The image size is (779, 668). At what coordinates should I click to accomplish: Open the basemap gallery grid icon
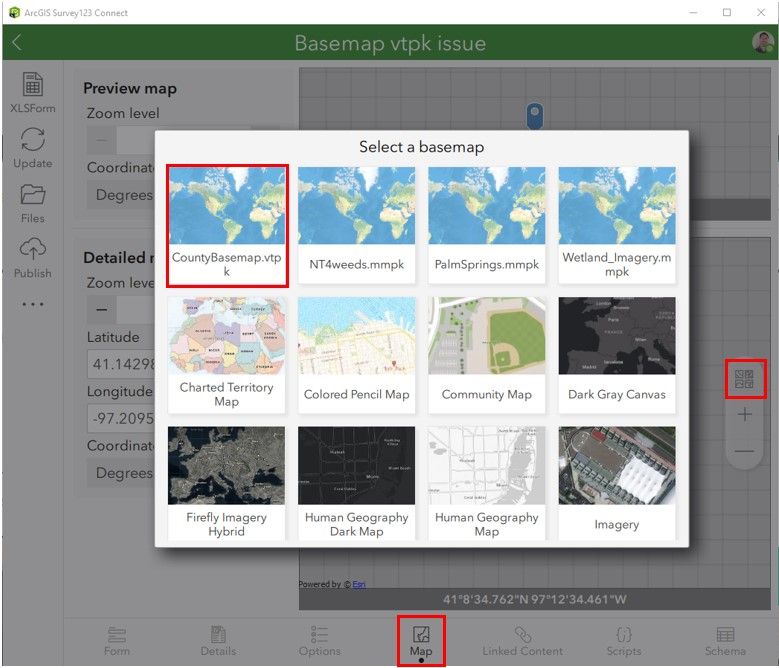(744, 379)
